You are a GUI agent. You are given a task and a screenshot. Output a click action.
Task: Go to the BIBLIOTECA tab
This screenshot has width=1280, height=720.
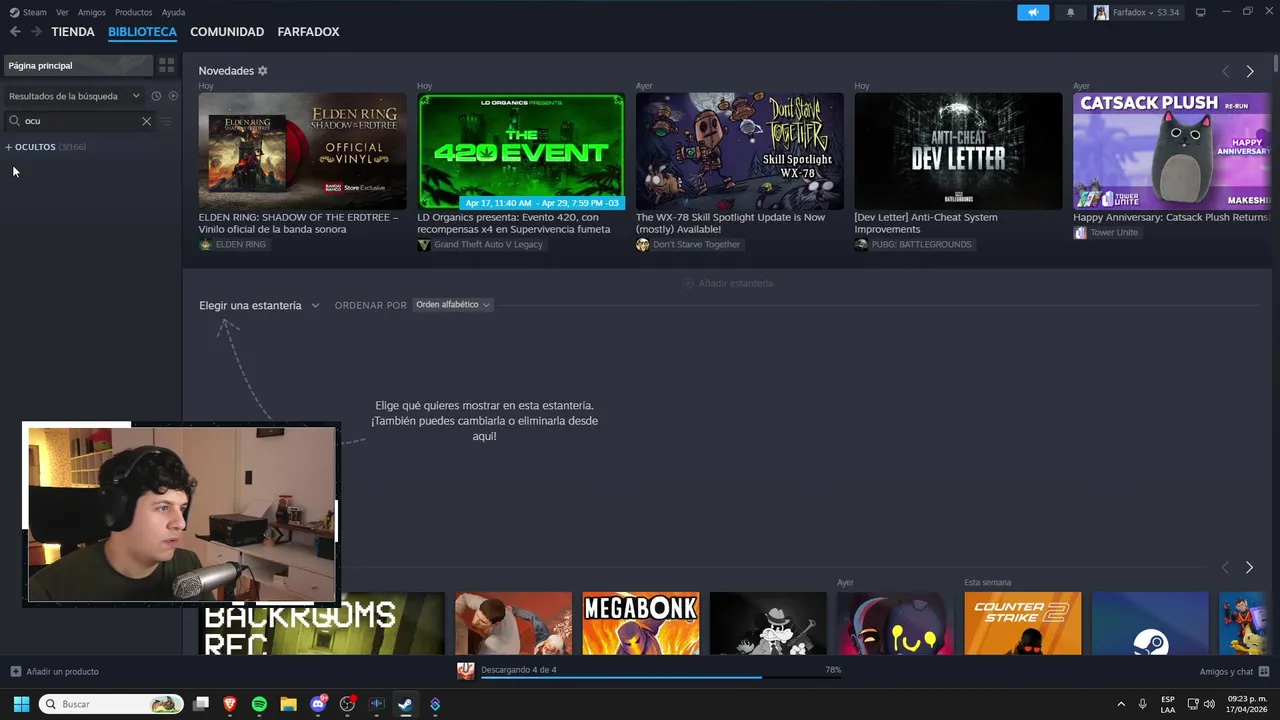tap(142, 32)
